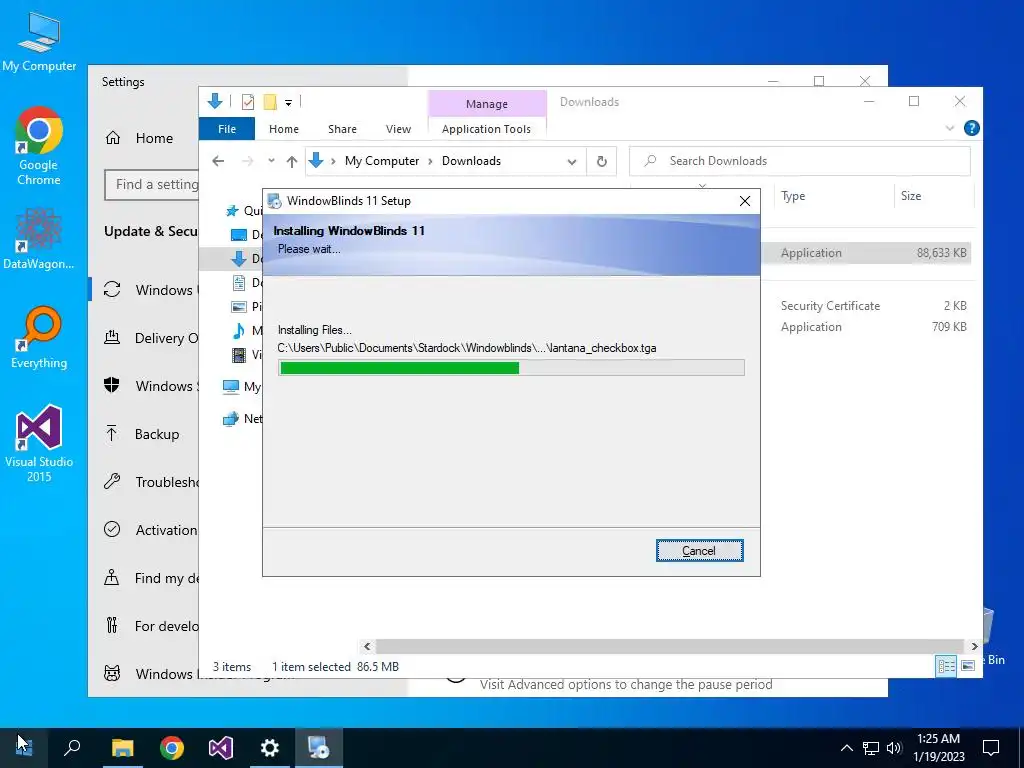Open Google Chrome desktop shortcut

click(39, 146)
